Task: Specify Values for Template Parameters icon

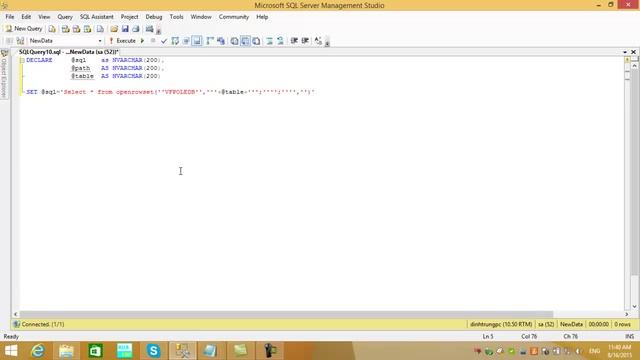Action: coord(318,41)
